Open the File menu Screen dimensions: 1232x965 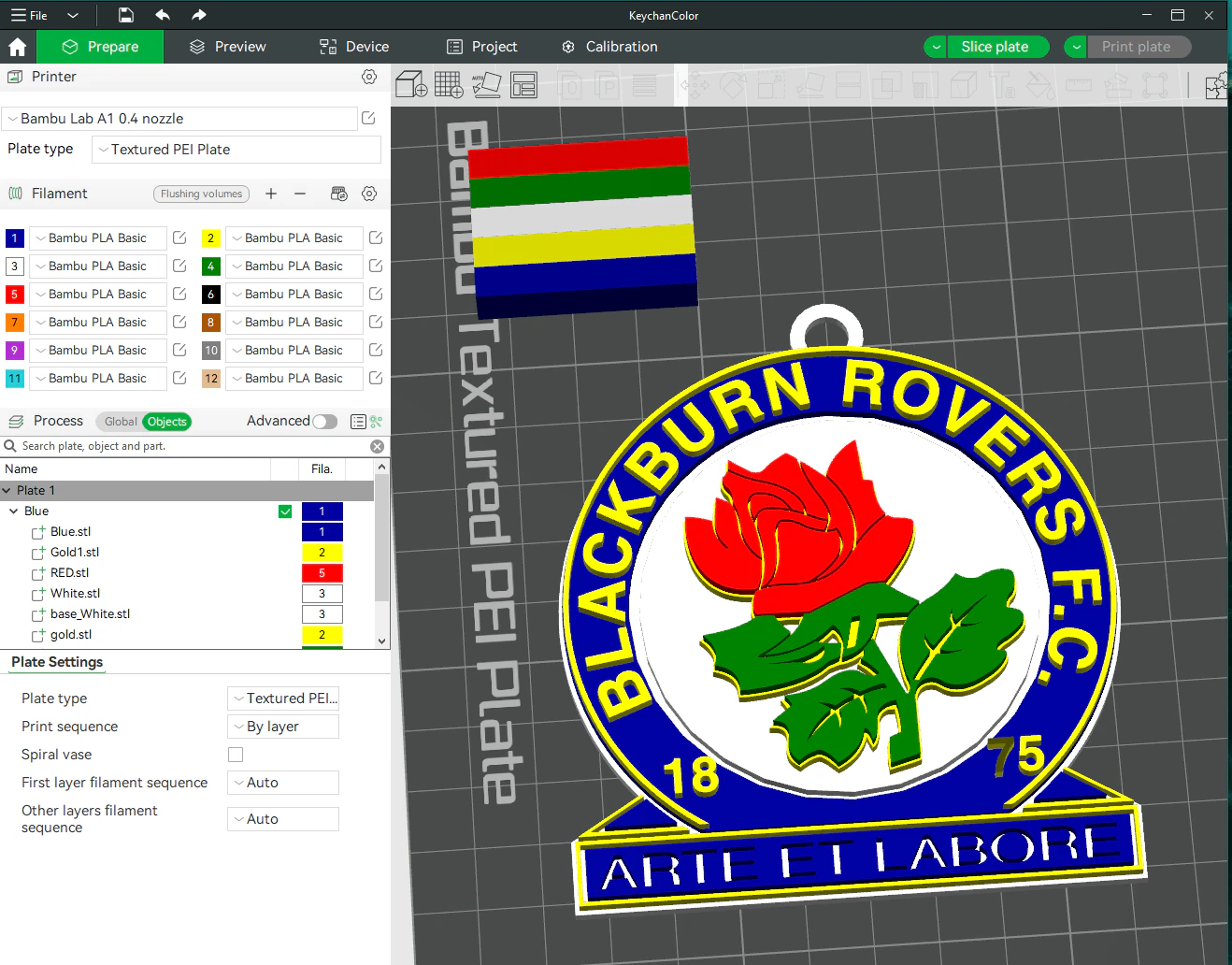click(29, 15)
